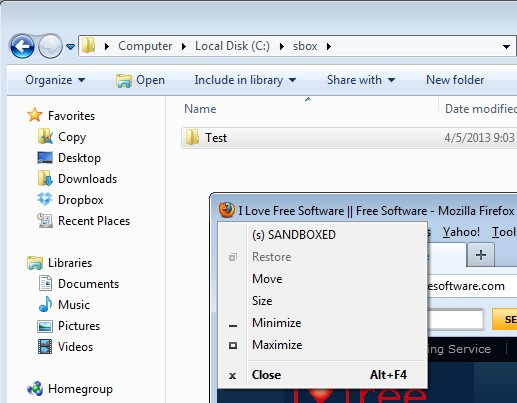
Task: Select the Copy folder icon in Favorites
Action: coord(45,136)
